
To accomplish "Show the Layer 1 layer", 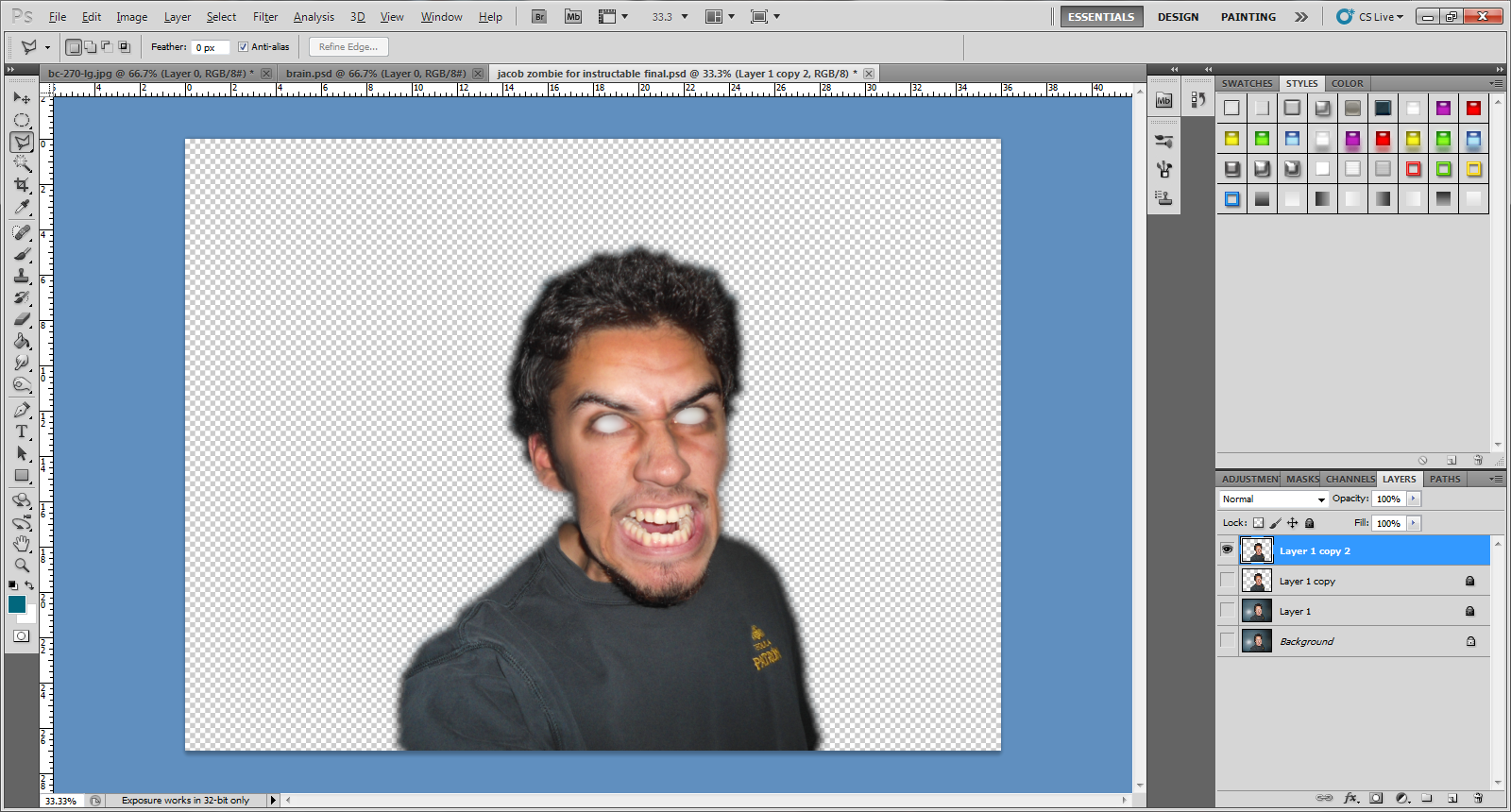I will [x=1227, y=610].
